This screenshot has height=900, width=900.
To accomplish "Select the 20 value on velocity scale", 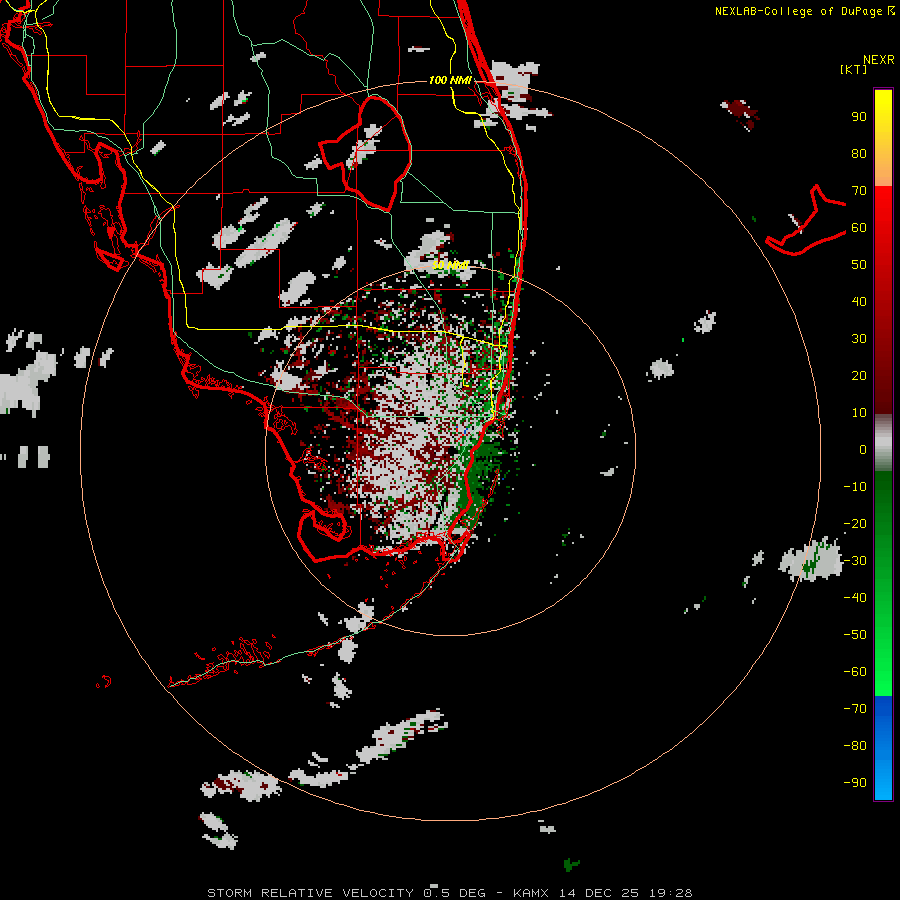I will pos(859,376).
